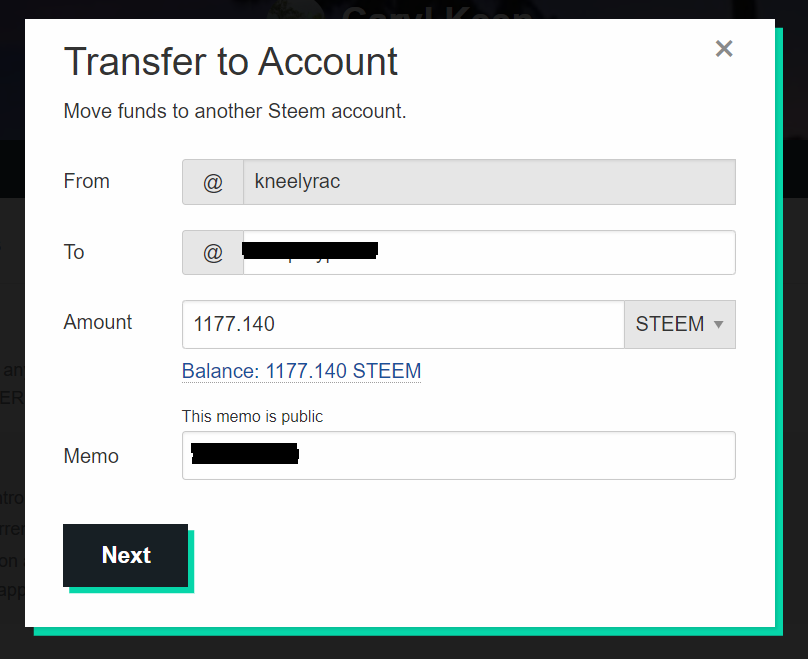
Task: Click into the Amount field showing 1177.140
Action: [403, 325]
